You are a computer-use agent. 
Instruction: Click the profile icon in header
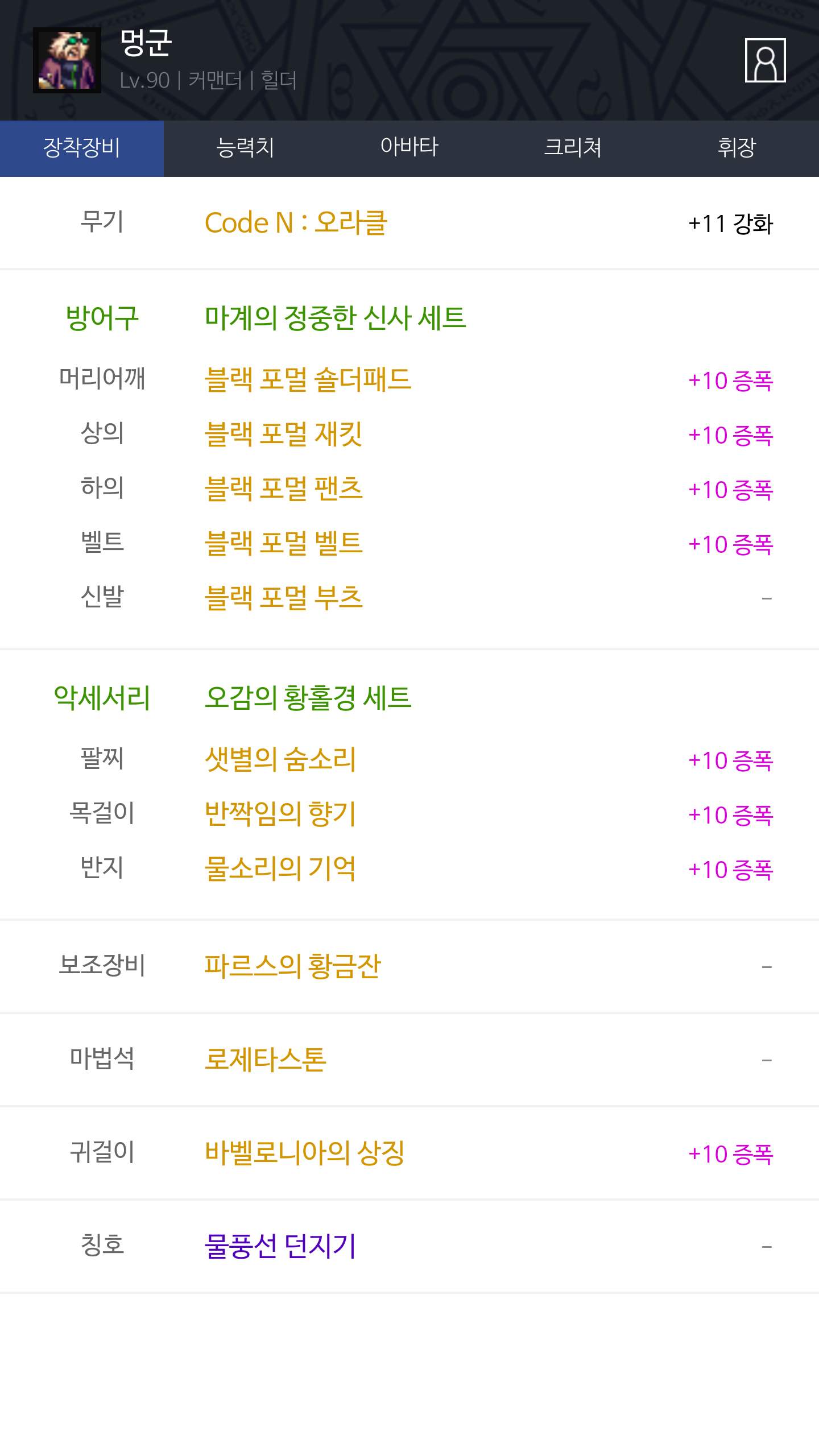[765, 60]
